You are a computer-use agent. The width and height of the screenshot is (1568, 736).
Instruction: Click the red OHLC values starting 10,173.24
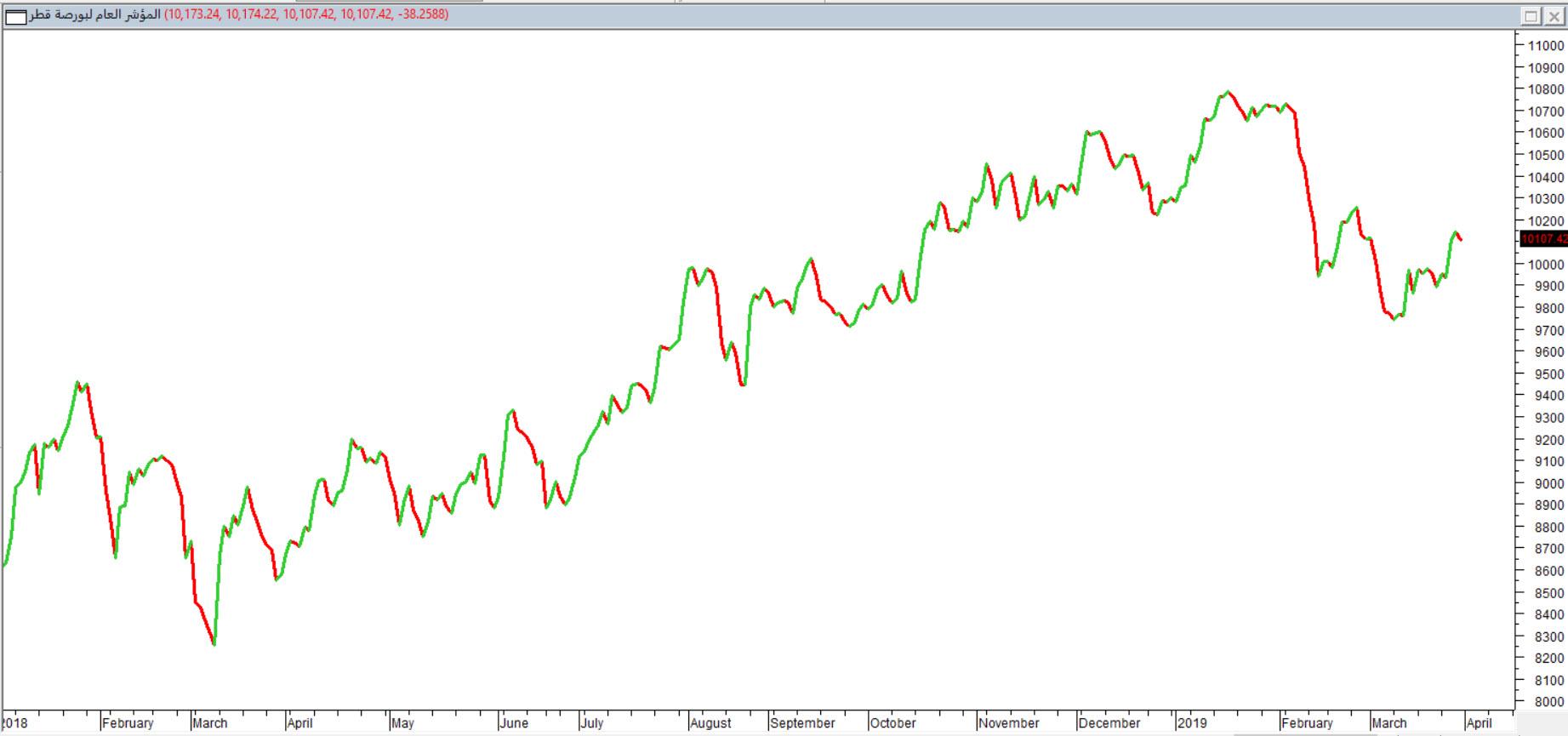(306, 14)
